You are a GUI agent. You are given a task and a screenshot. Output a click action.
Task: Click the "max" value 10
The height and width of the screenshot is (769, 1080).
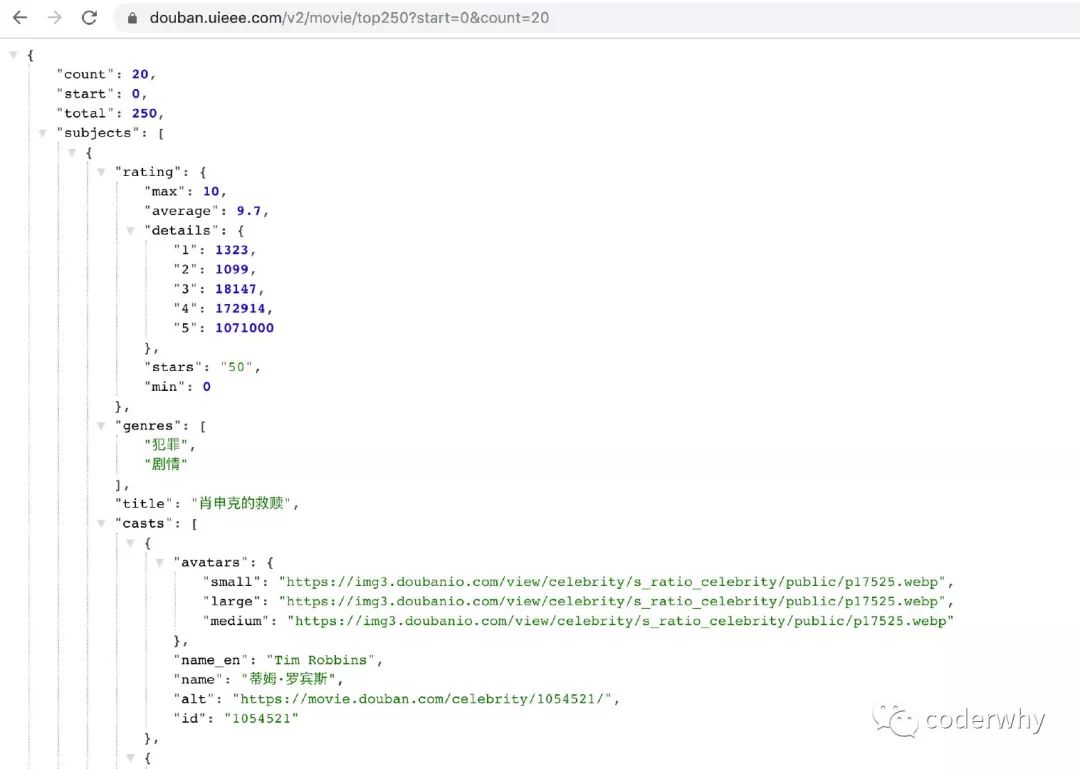[x=211, y=191]
